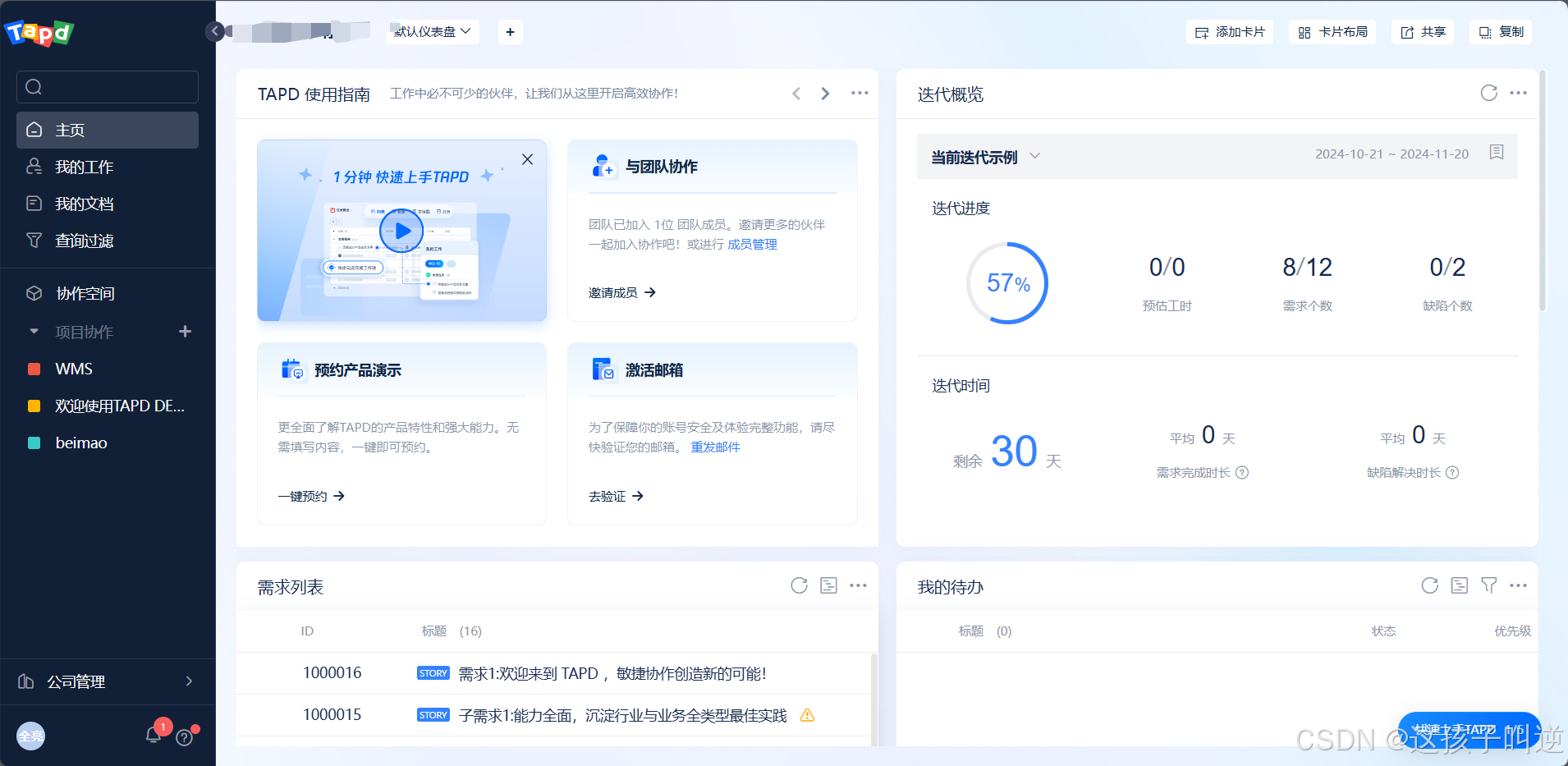
Task: Click requirement ID 1000015
Action: point(332,715)
